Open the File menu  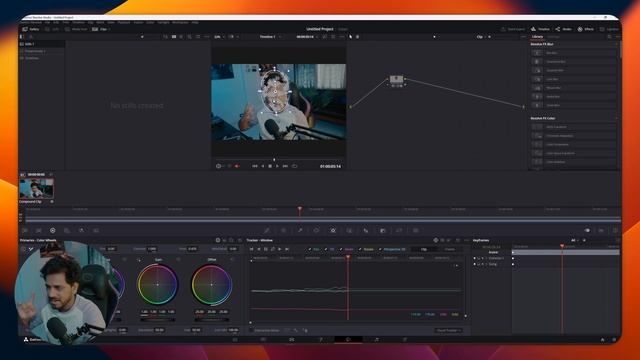tap(48, 22)
